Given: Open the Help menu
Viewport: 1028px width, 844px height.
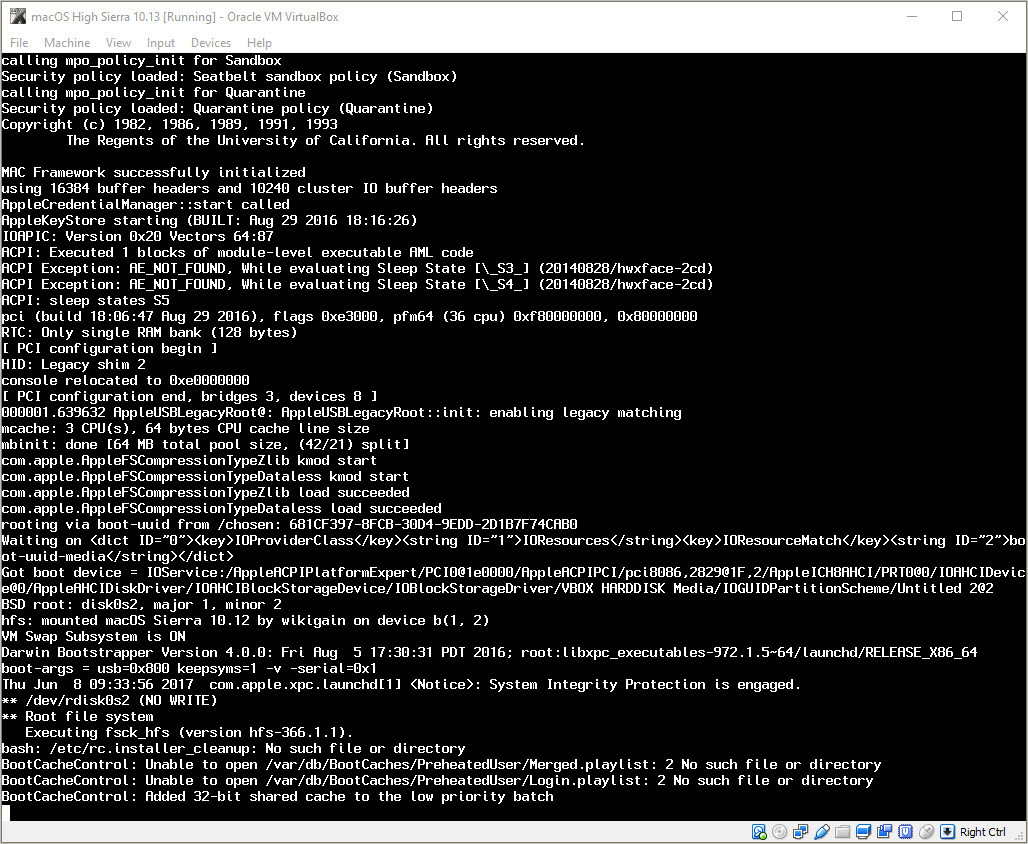Looking at the screenshot, I should pos(259,43).
